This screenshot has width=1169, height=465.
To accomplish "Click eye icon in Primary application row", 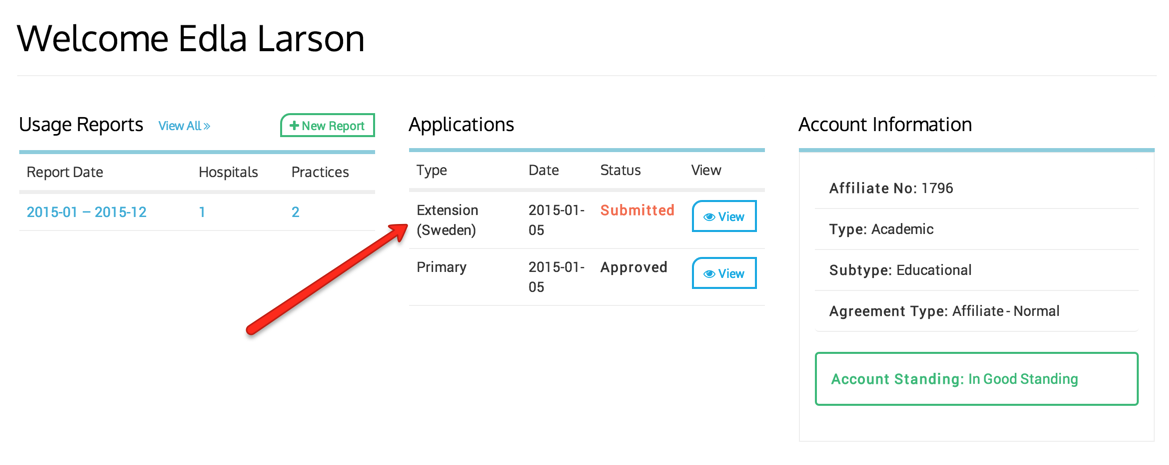I will tap(709, 274).
